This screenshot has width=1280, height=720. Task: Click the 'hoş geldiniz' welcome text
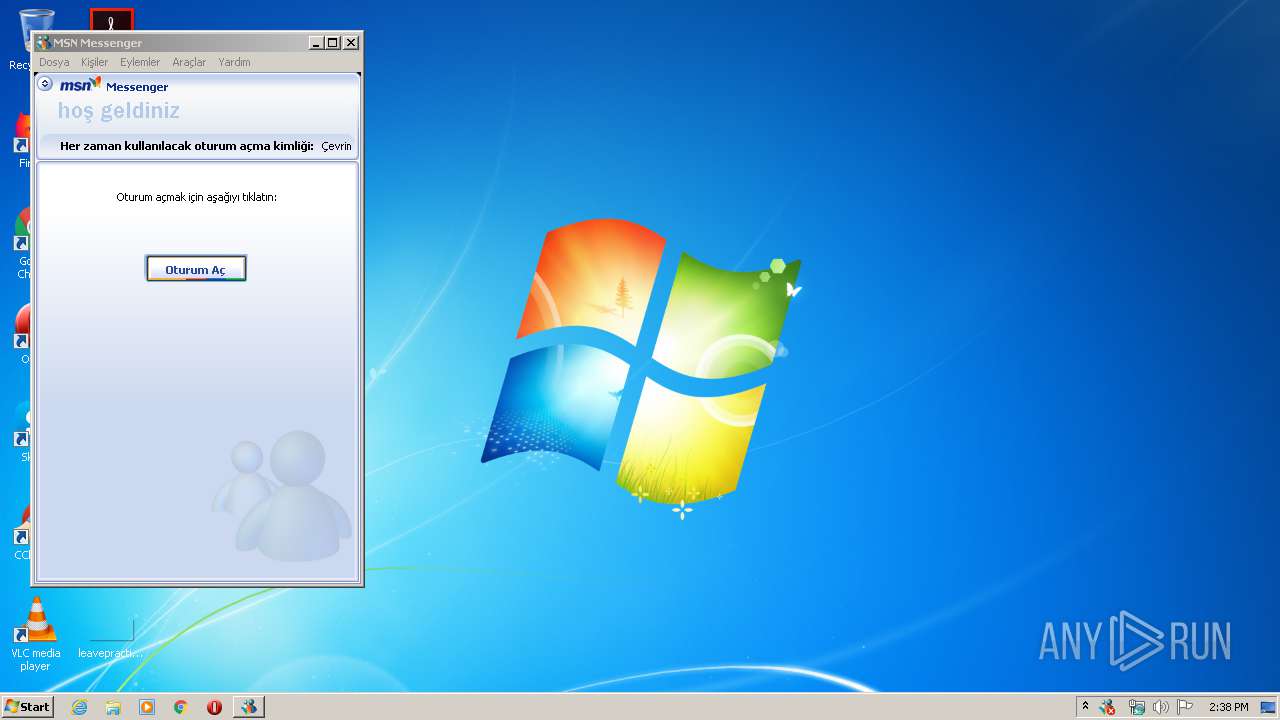click(118, 111)
